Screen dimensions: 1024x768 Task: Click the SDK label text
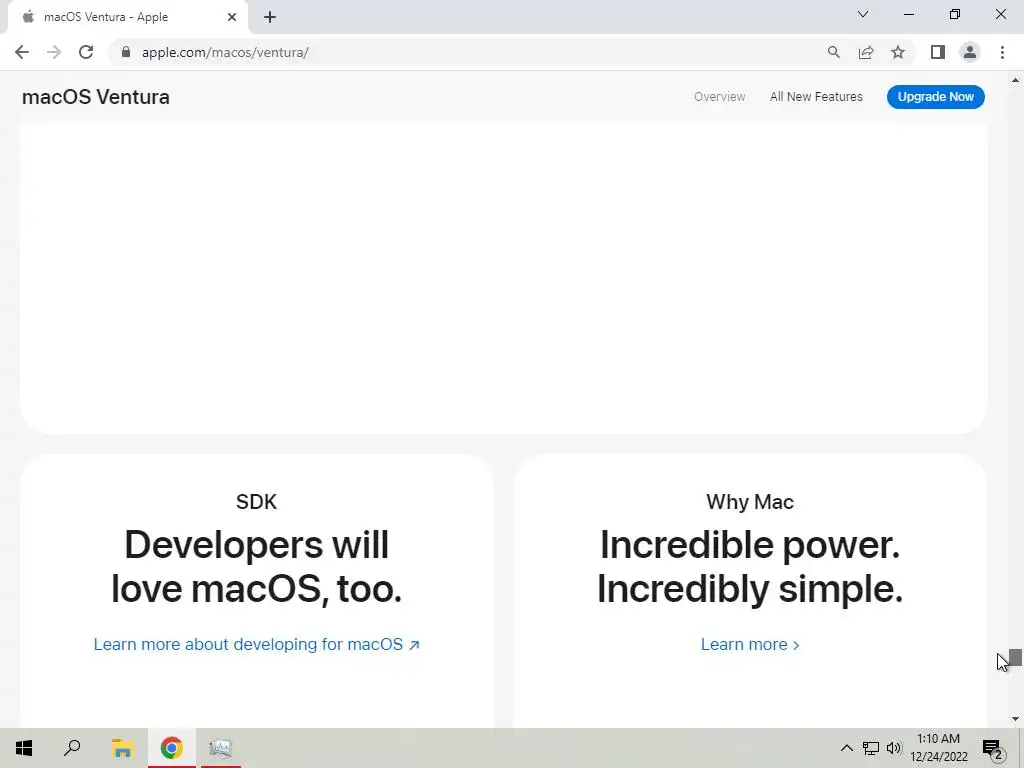tap(257, 502)
